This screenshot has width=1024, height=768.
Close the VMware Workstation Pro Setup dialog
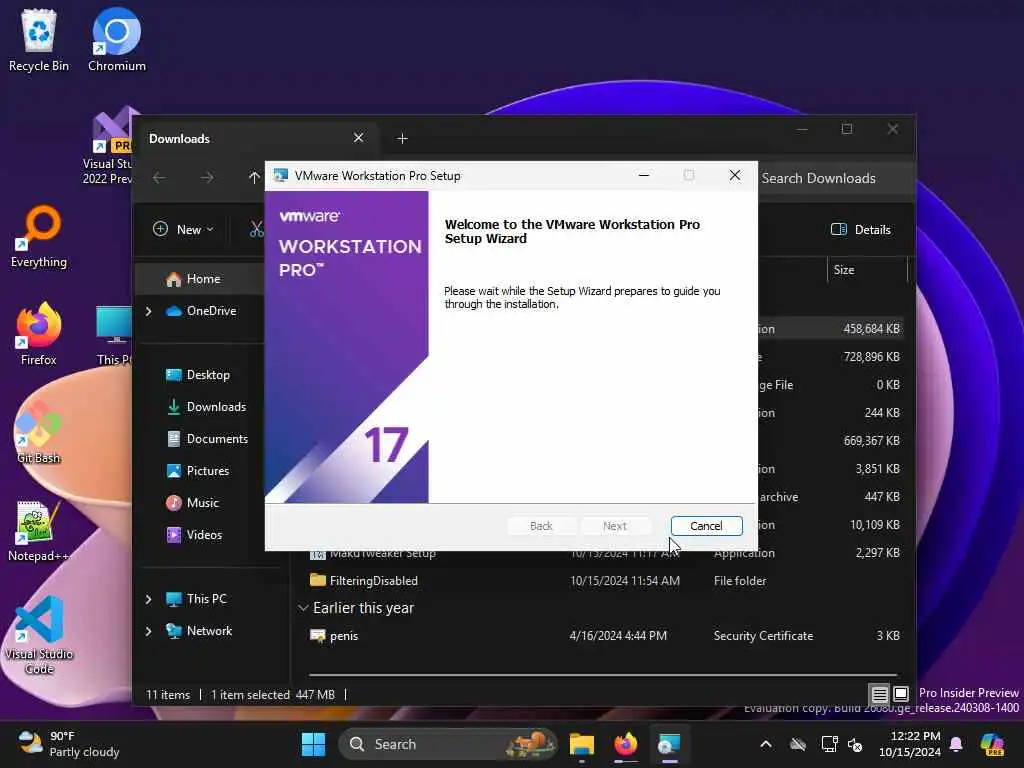(735, 175)
